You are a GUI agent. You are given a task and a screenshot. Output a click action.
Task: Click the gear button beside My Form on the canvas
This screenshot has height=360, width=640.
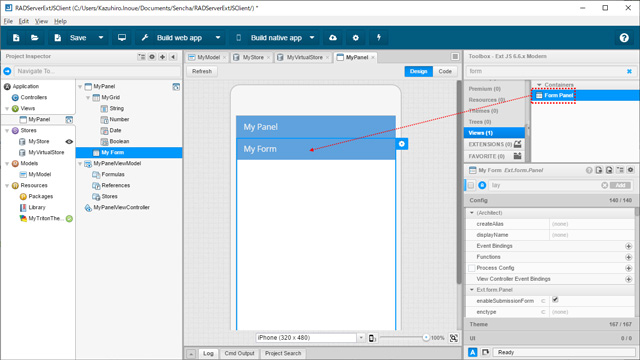(402, 144)
